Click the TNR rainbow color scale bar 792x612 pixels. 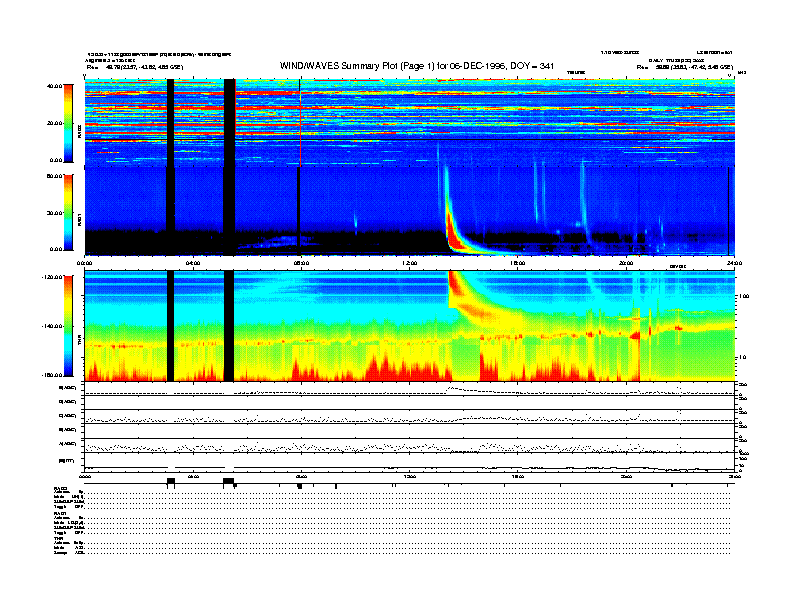point(68,326)
